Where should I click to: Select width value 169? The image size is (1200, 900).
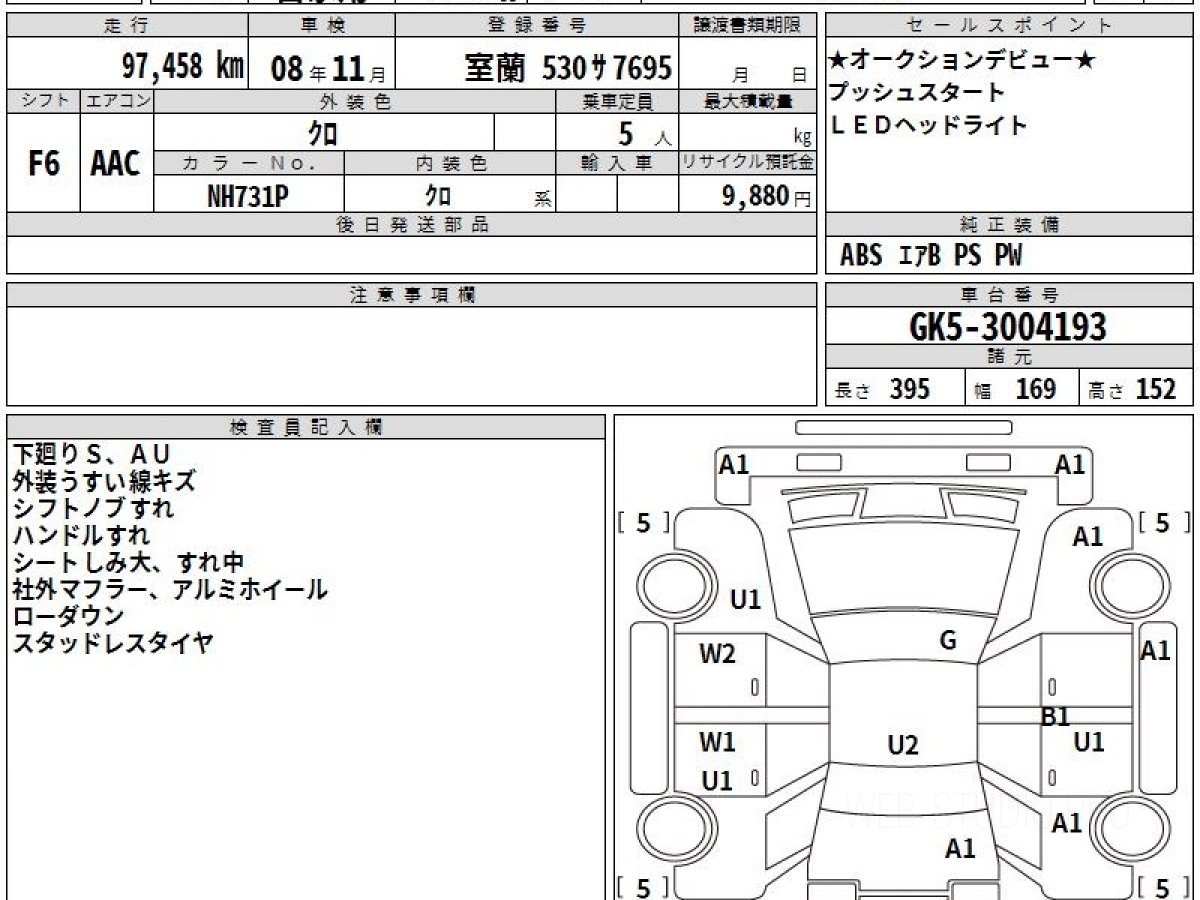pyautogui.click(x=1035, y=389)
